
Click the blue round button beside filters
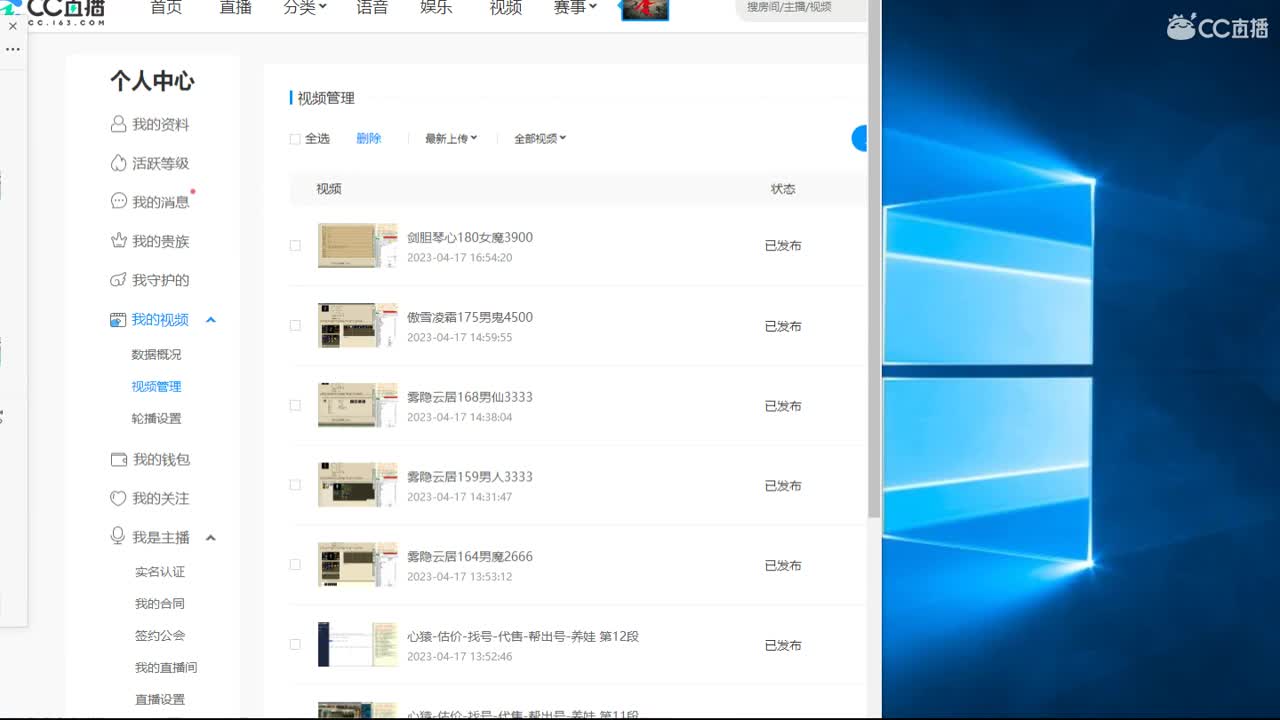click(x=859, y=139)
